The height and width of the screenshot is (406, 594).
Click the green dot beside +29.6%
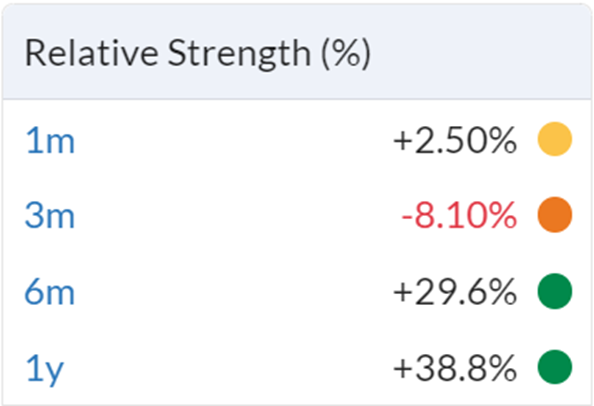point(555,291)
